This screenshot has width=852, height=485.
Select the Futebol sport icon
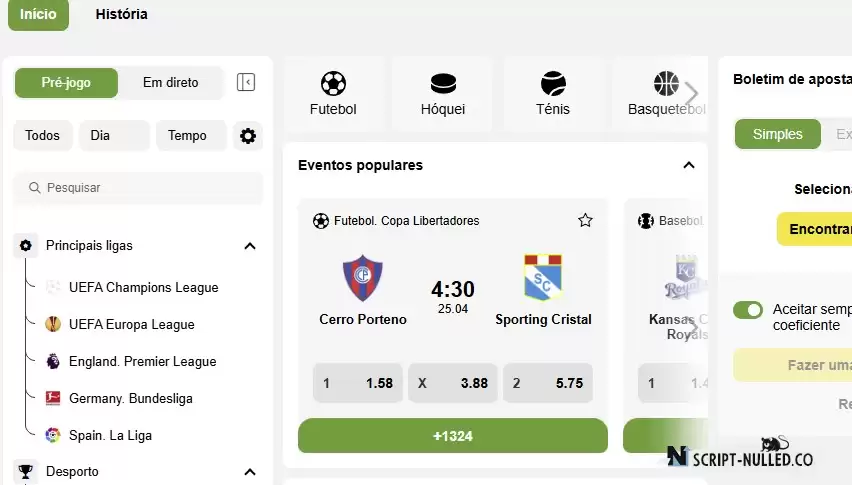[x=333, y=84]
